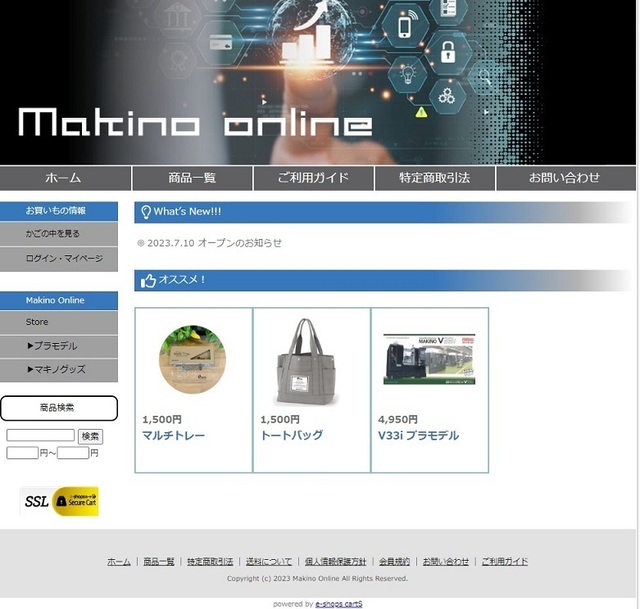Screen dimensions: 640x609
Task: Open the オープンのお知らせ news entry
Action: [214, 243]
